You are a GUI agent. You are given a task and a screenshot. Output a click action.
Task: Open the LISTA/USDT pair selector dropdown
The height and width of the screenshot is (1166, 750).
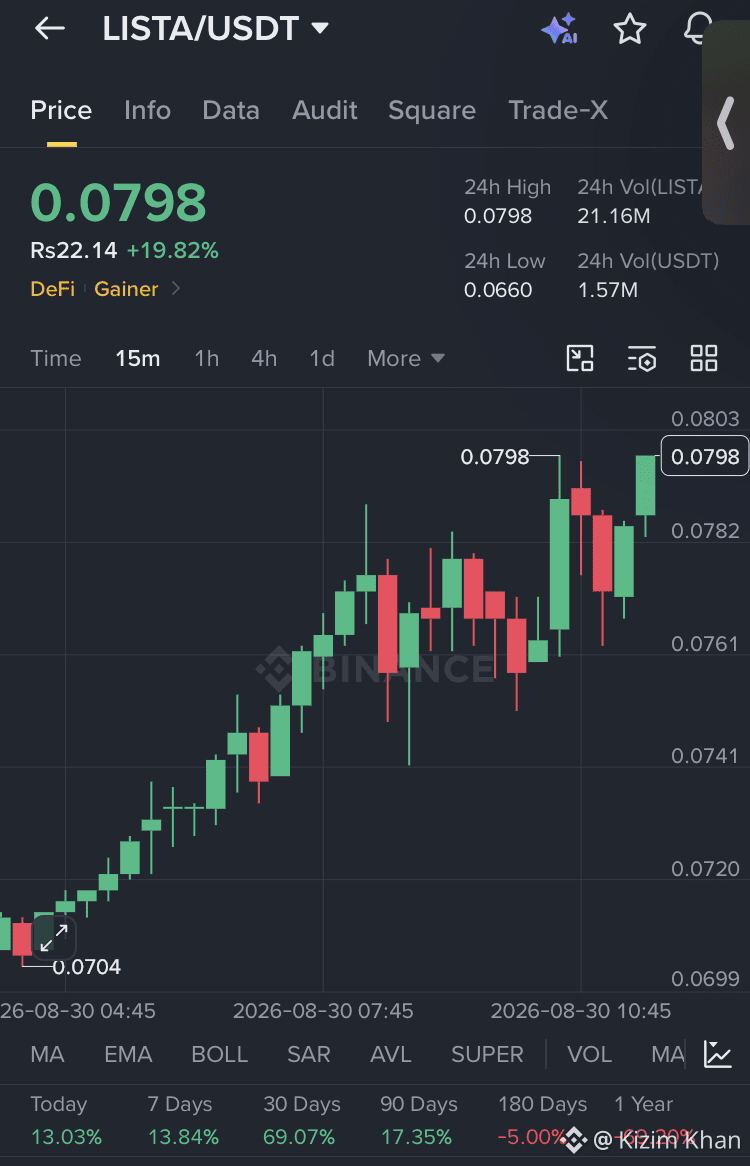point(216,29)
